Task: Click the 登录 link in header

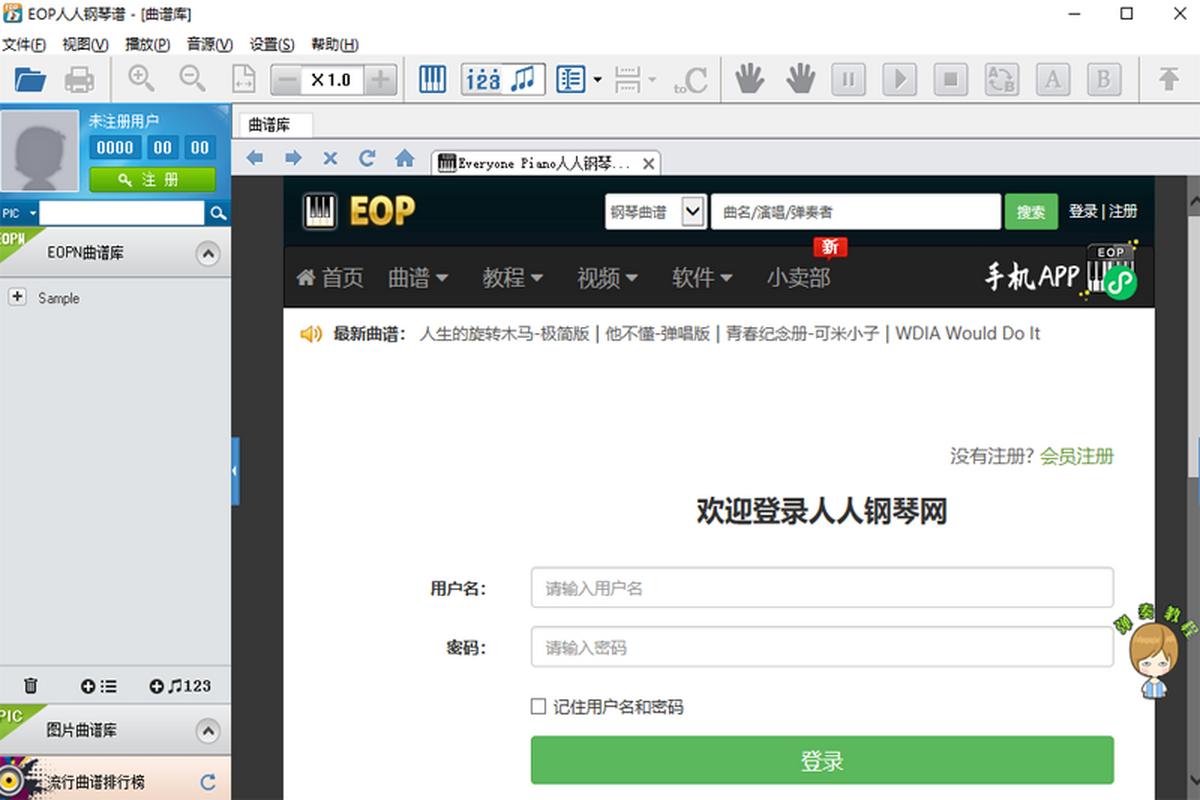Action: coord(1083,211)
